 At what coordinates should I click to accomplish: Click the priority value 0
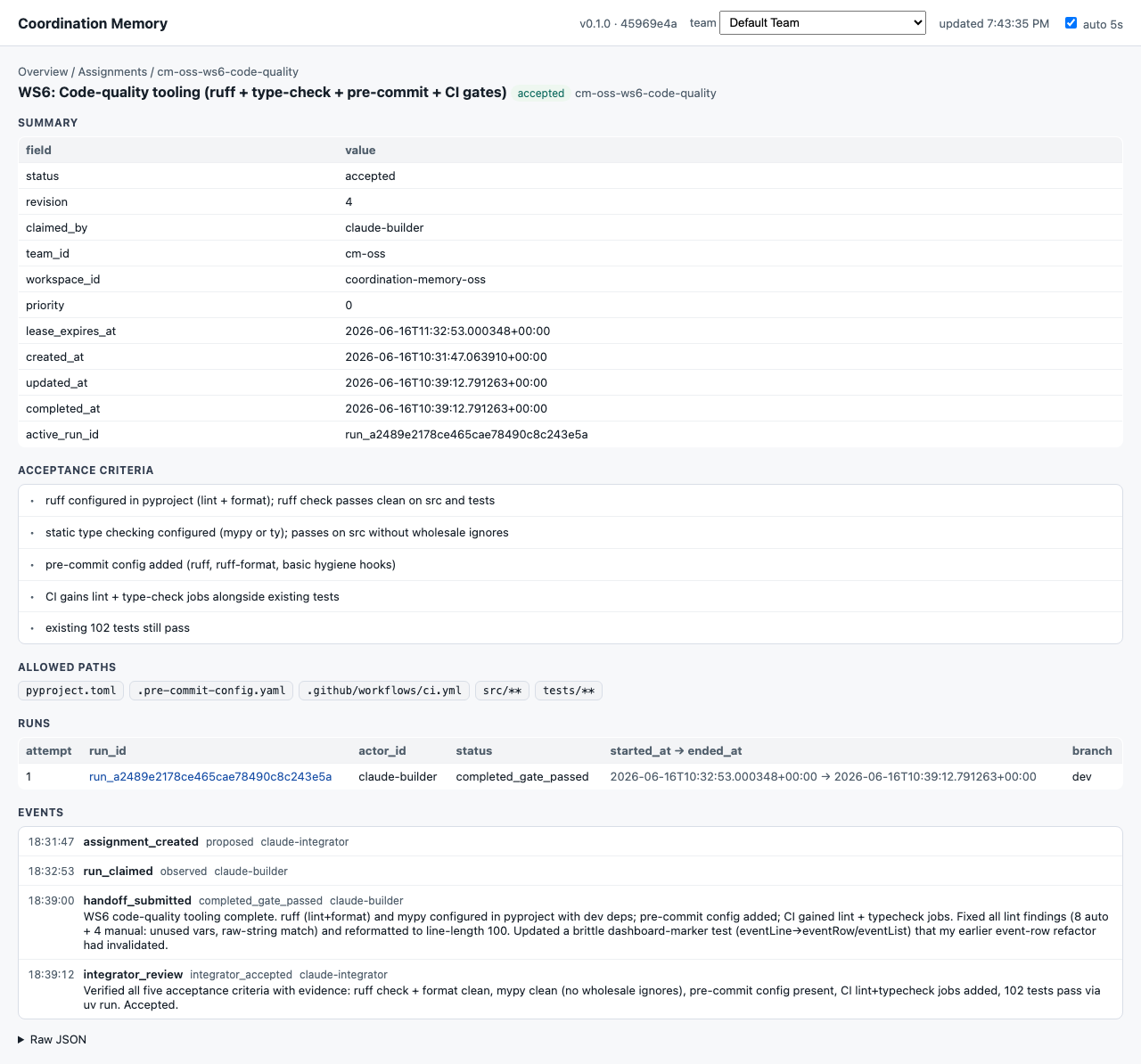(349, 305)
